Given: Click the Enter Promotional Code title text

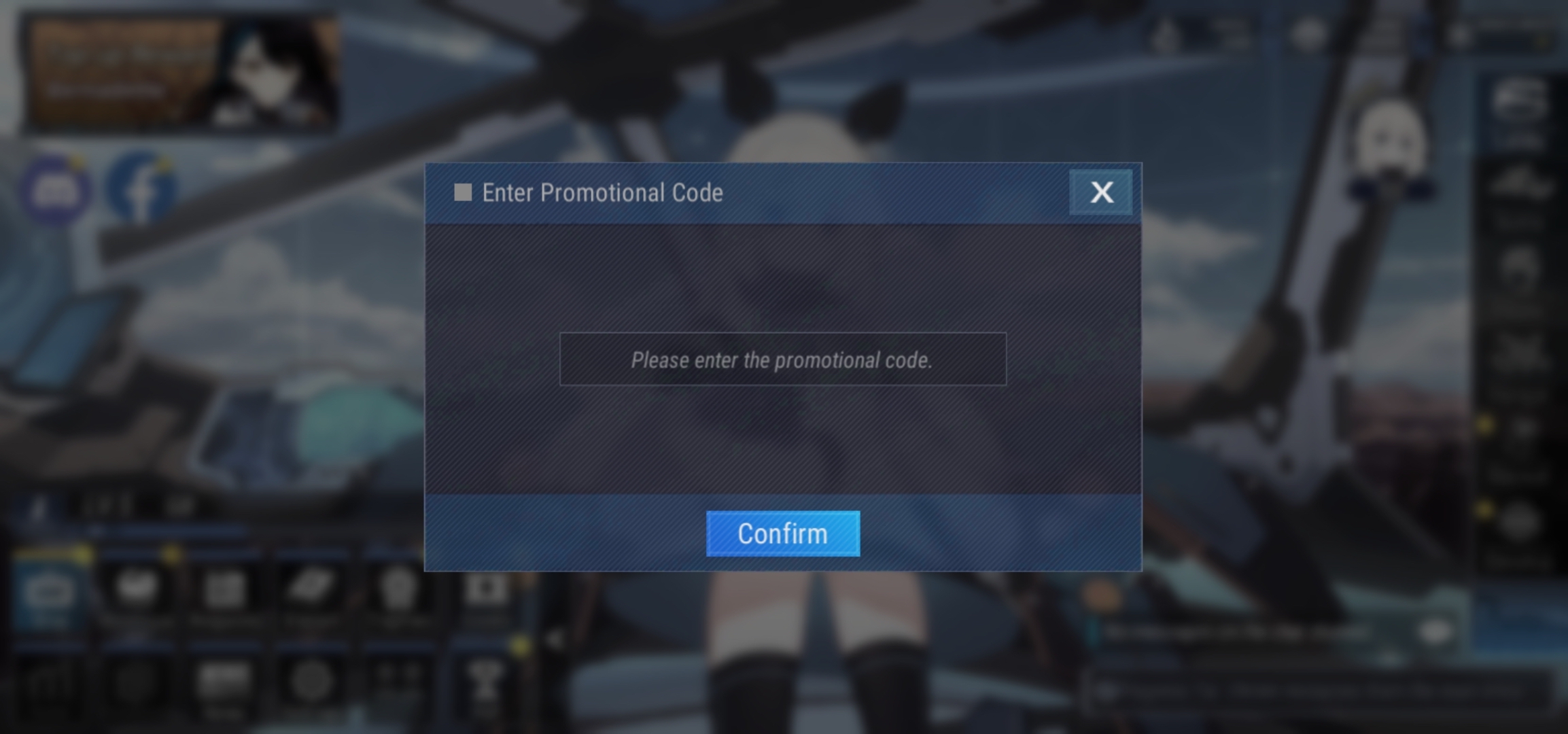Looking at the screenshot, I should tap(602, 193).
